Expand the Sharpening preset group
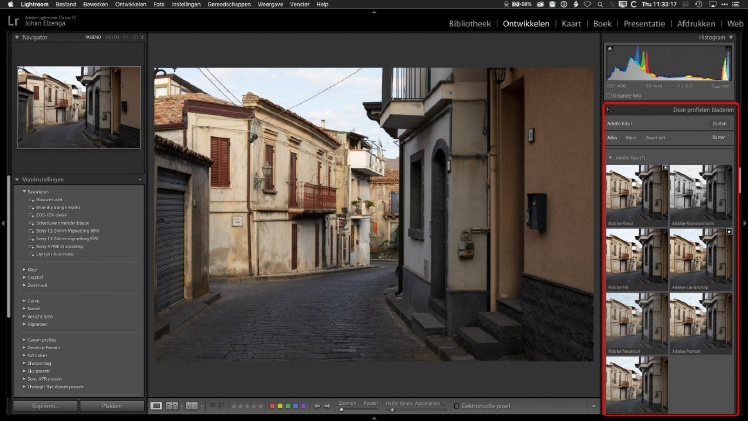 24,363
